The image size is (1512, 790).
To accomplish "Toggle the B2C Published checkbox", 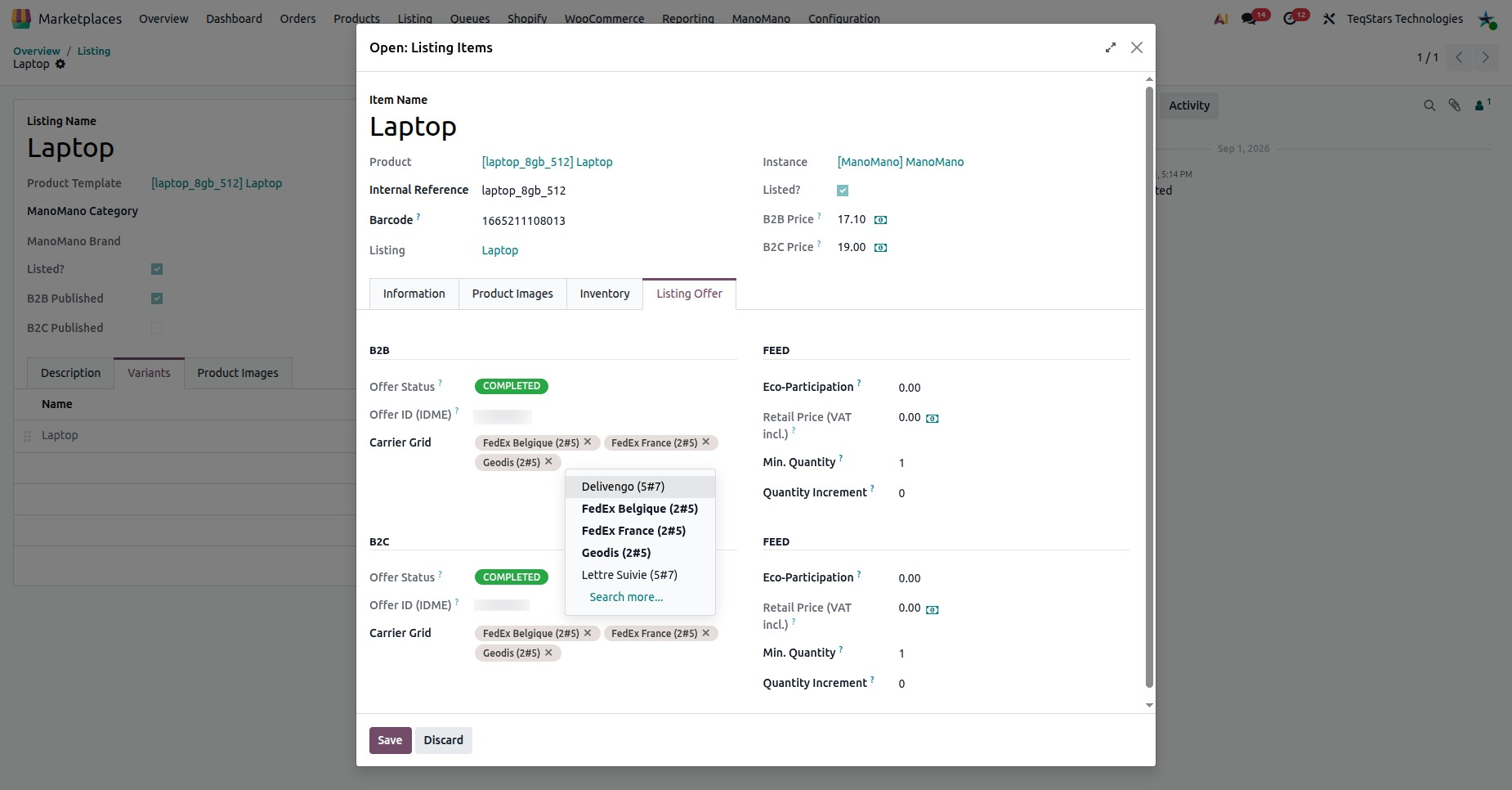I will (x=157, y=328).
